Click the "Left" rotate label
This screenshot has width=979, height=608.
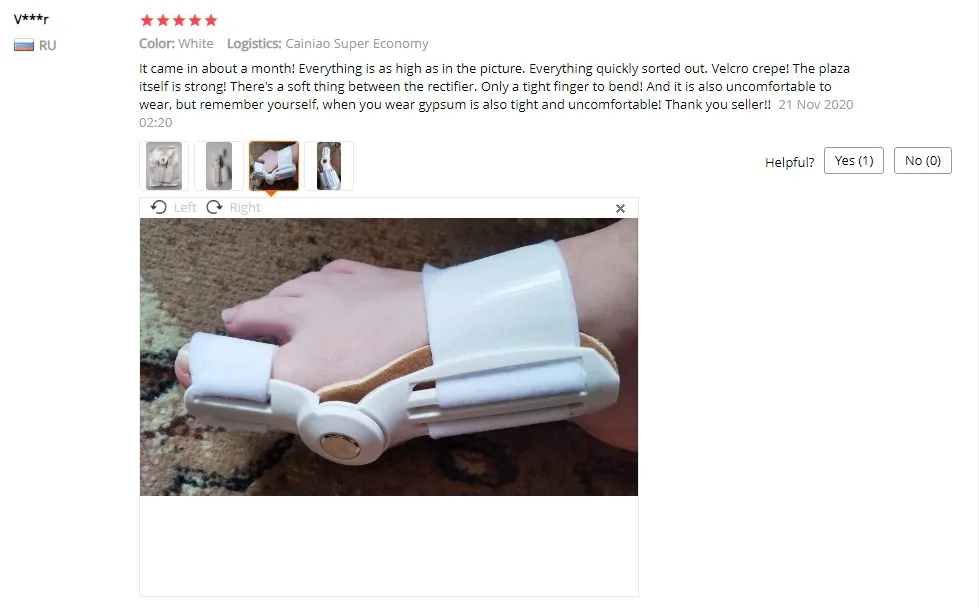185,207
